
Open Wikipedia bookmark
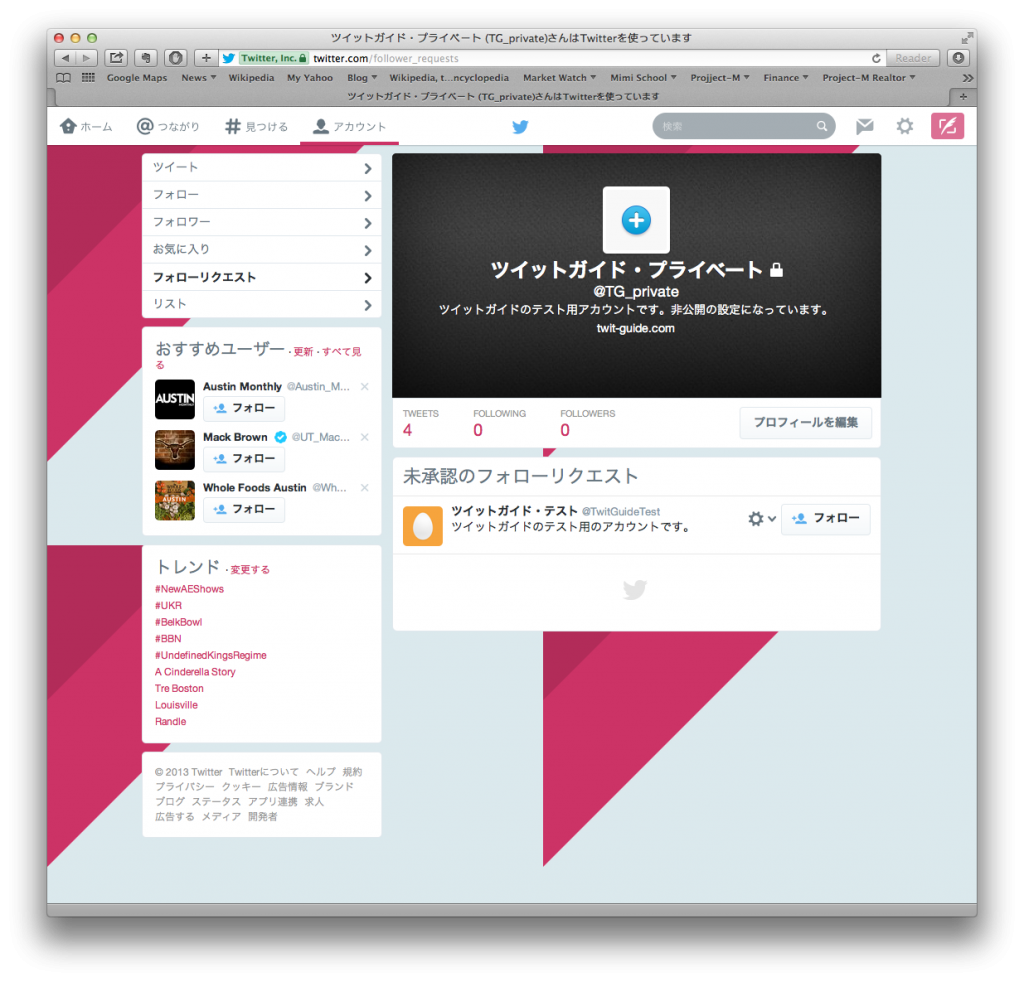point(251,78)
